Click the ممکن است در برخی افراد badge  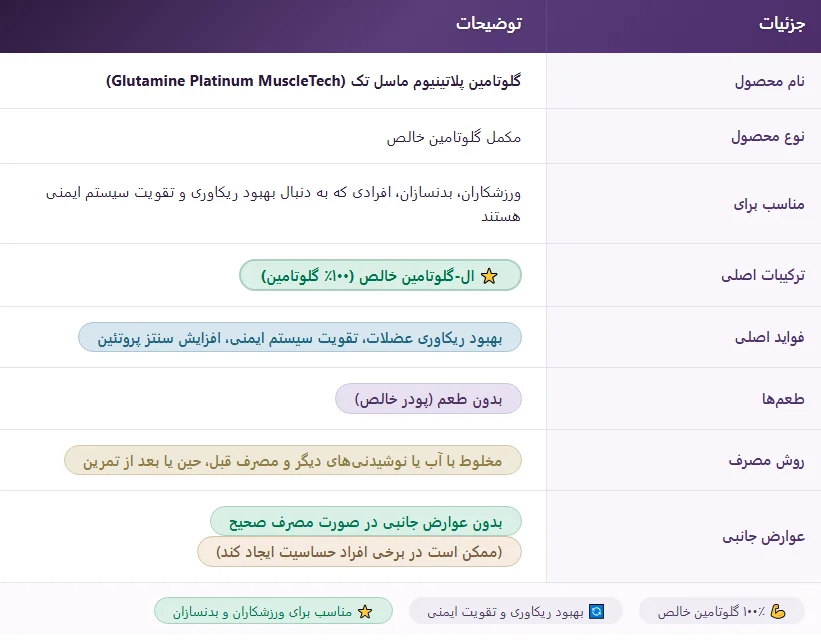click(x=360, y=551)
